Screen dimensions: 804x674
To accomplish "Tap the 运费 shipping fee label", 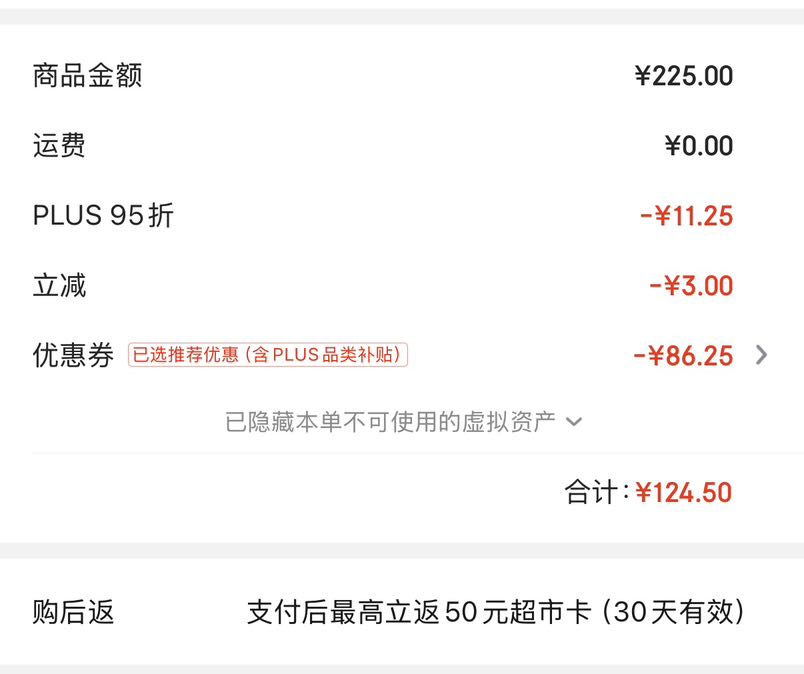I will pyautogui.click(x=59, y=145).
